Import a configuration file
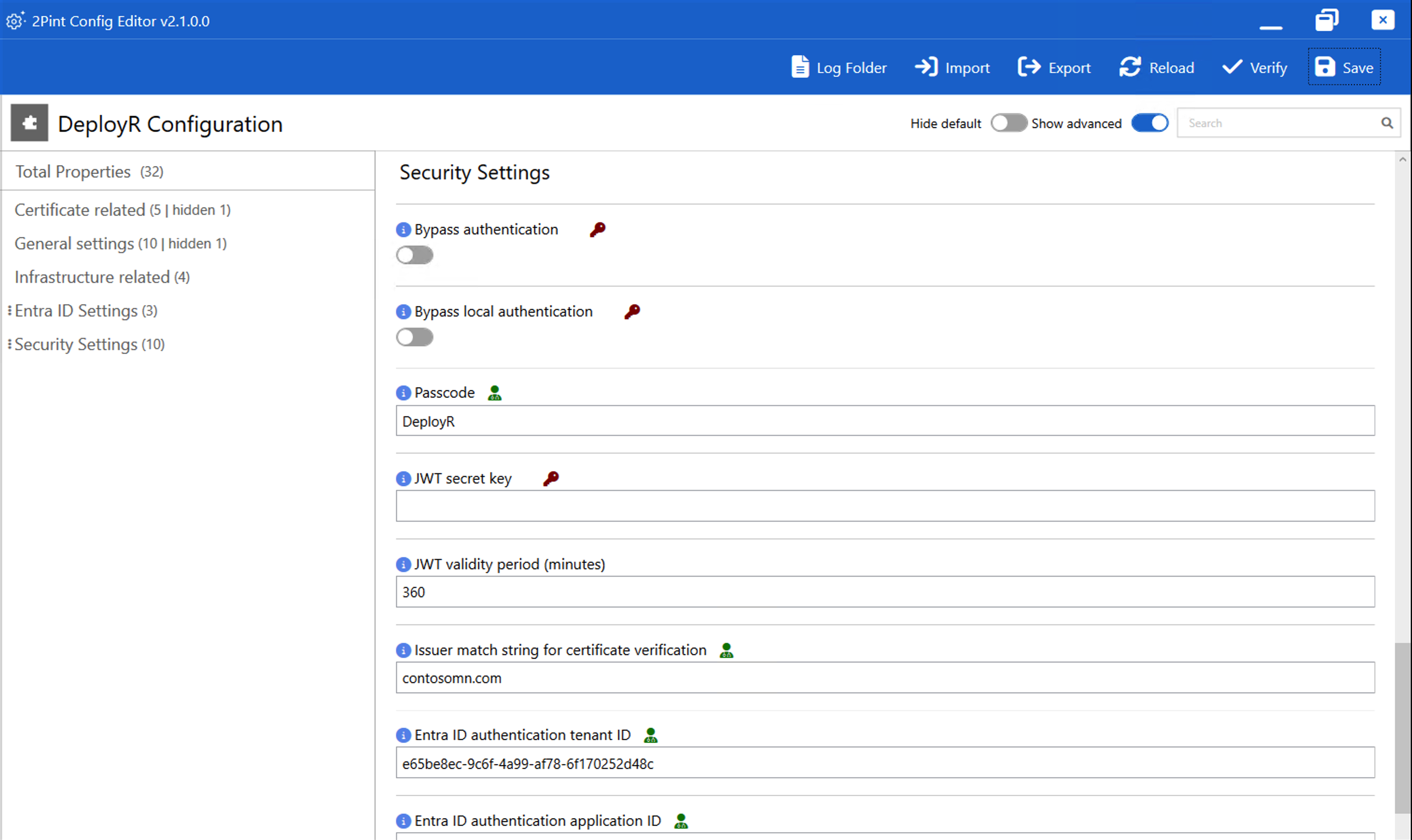Screen dimensions: 1412x840 coord(952,67)
